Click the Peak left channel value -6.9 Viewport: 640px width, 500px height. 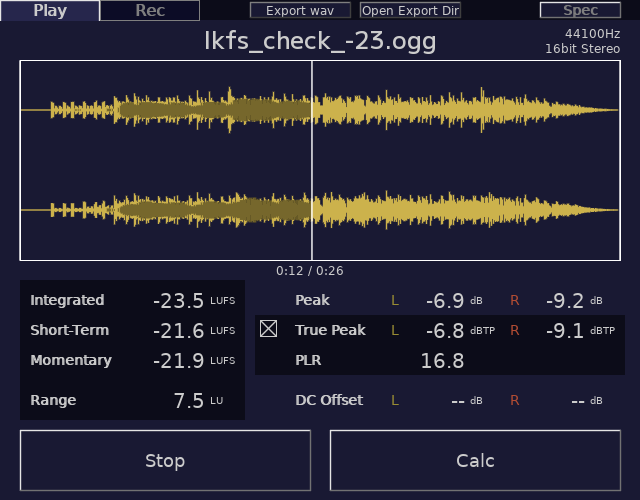pyautogui.click(x=445, y=301)
